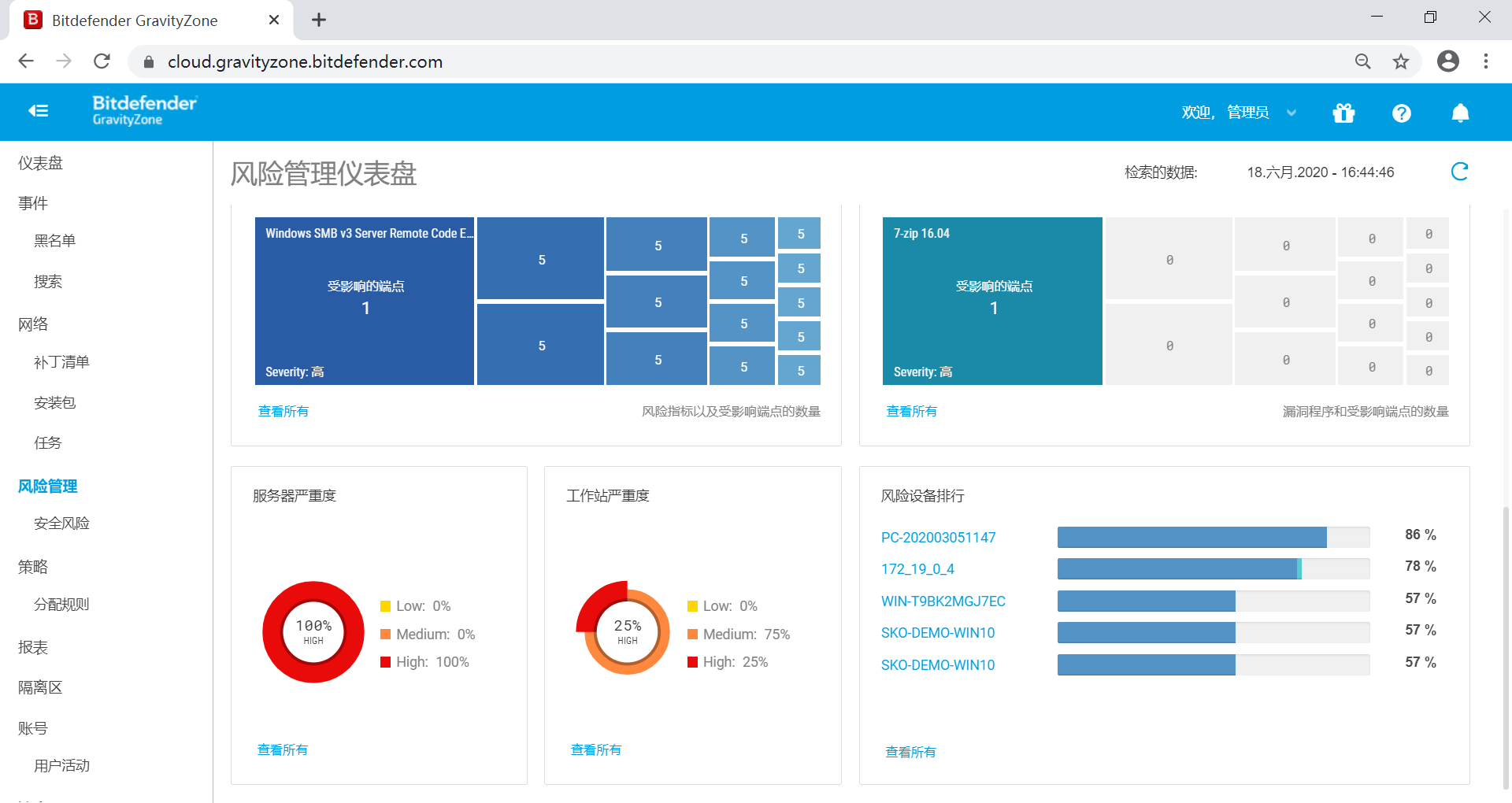Viewport: 1512px width, 803px height.
Task: Select 用户活动 in the sidebar
Action: [61, 766]
